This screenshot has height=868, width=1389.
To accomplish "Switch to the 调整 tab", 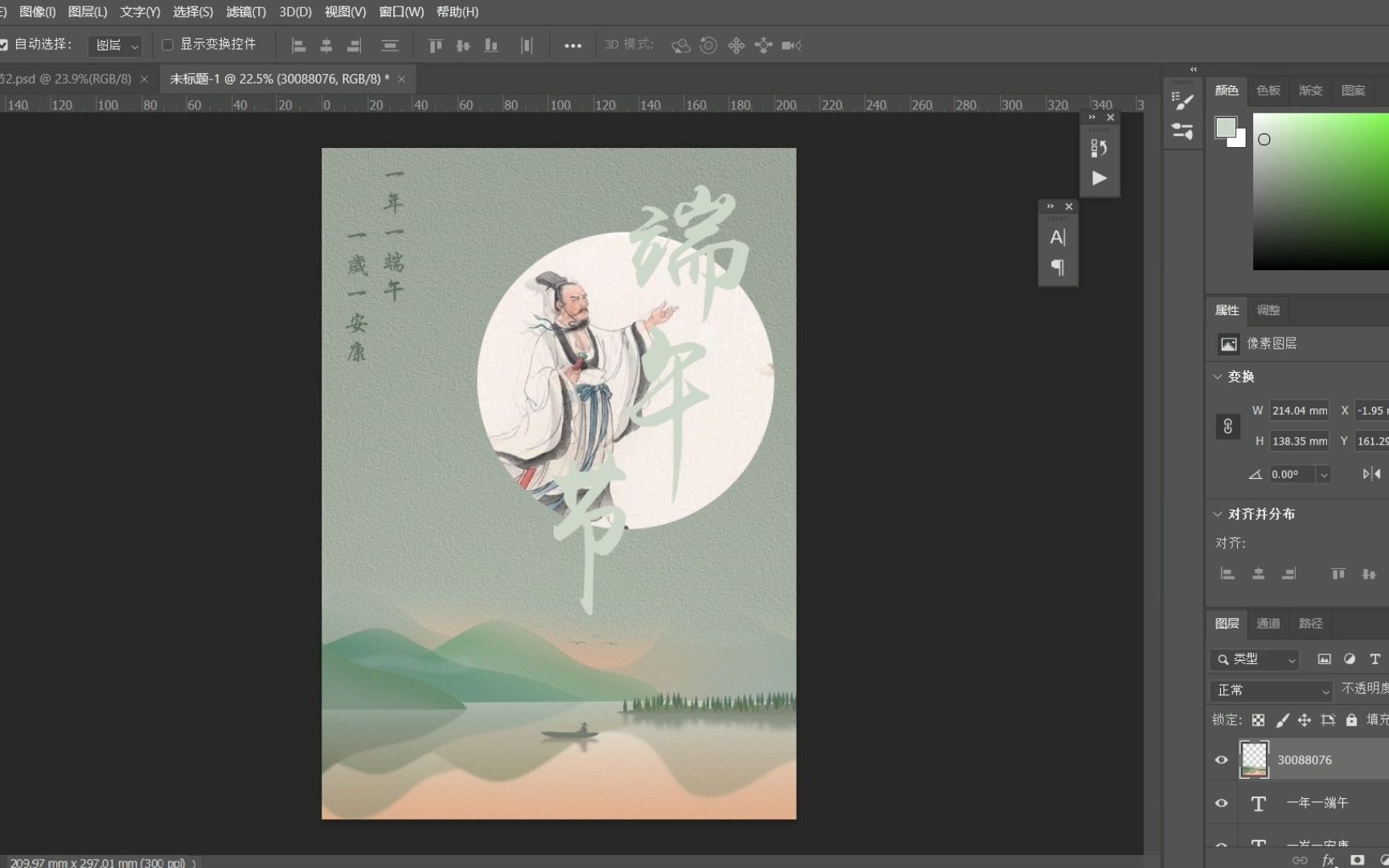I will click(1268, 310).
